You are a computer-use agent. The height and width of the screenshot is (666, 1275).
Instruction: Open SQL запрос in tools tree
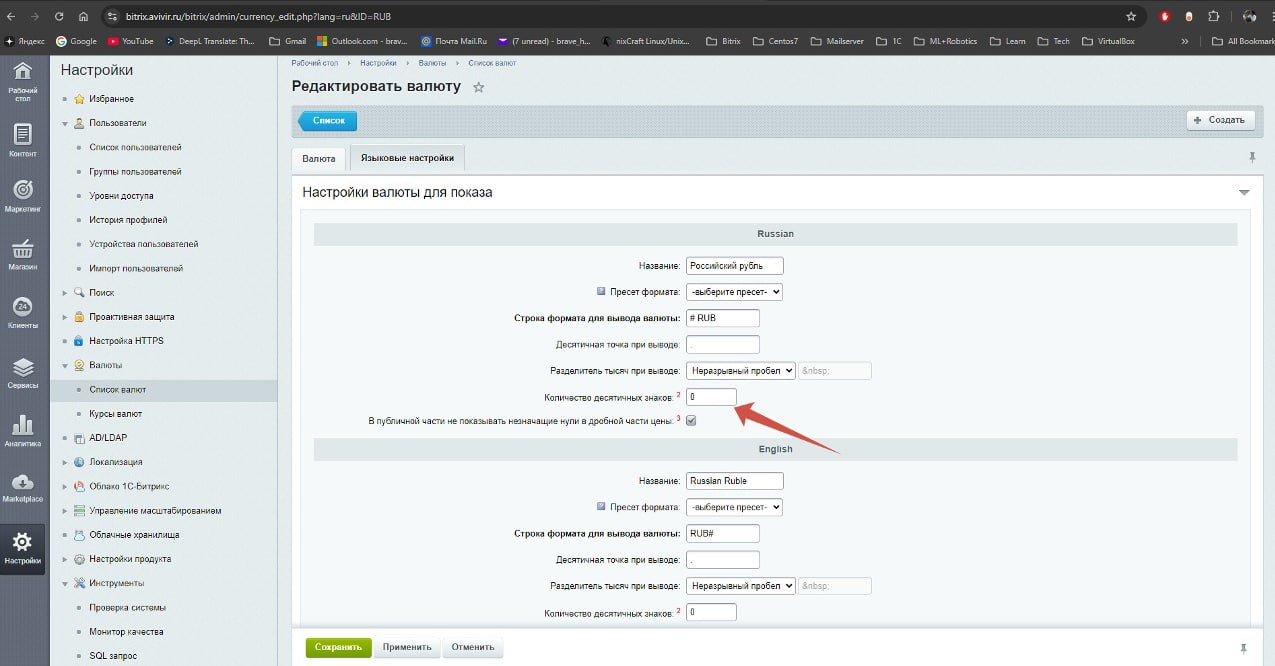tap(113, 656)
